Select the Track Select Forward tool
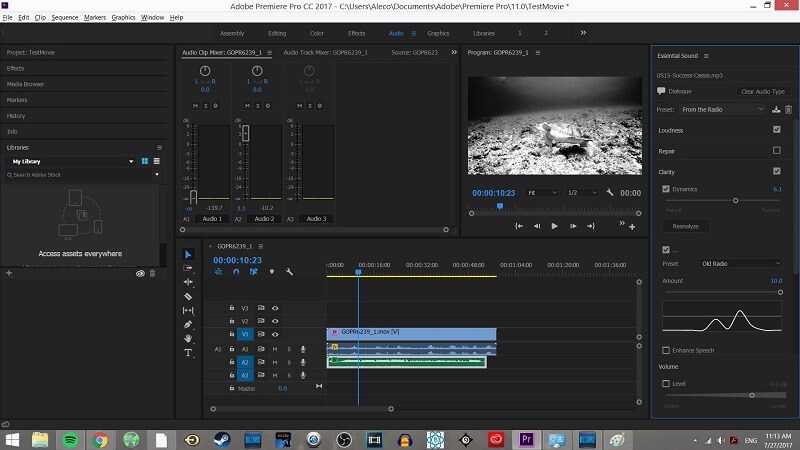Screen dimensions: 800x450 [188, 268]
